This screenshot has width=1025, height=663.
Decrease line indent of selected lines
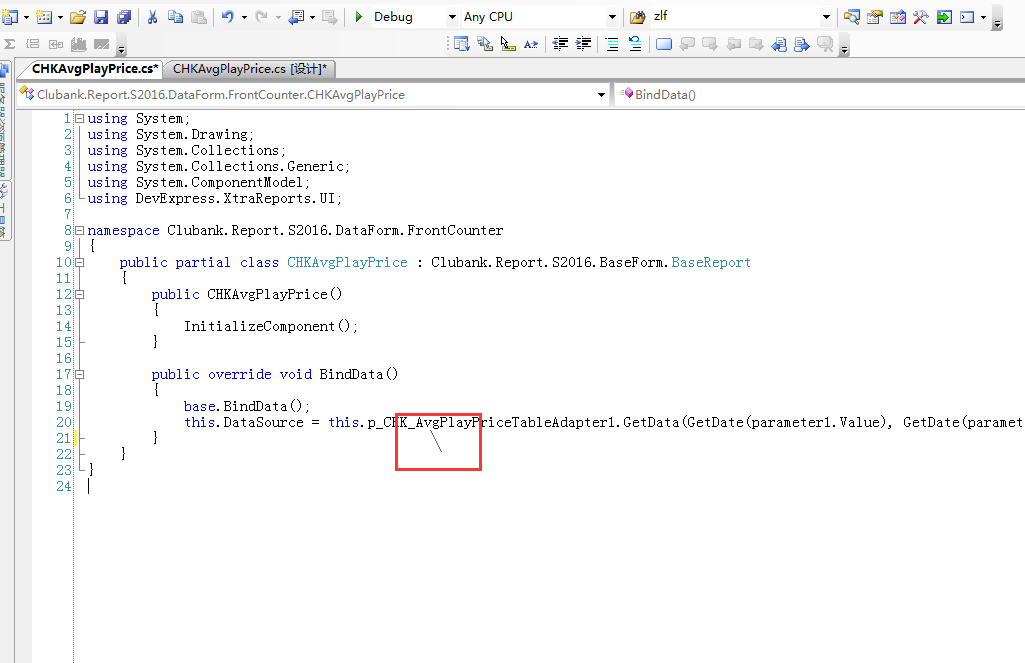click(x=560, y=44)
